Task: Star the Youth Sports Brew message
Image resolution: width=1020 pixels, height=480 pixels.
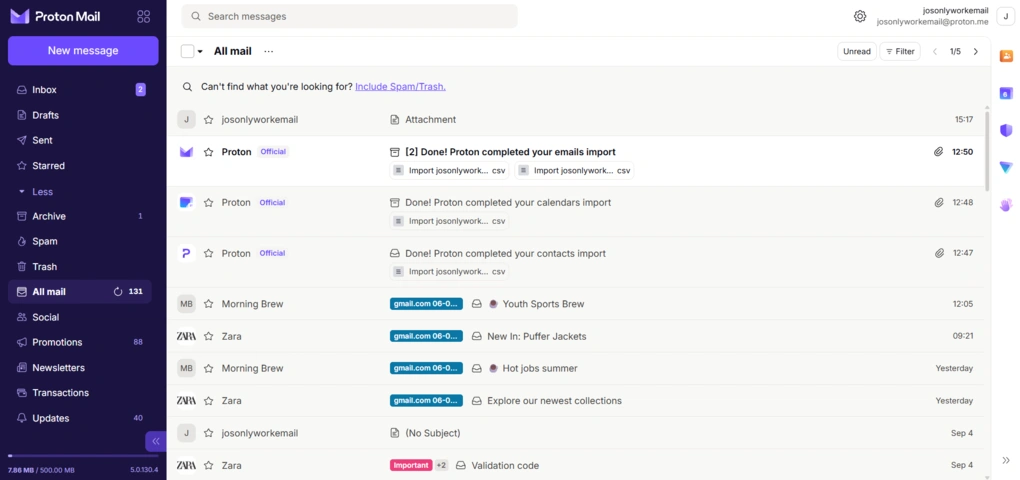Action: (x=208, y=304)
